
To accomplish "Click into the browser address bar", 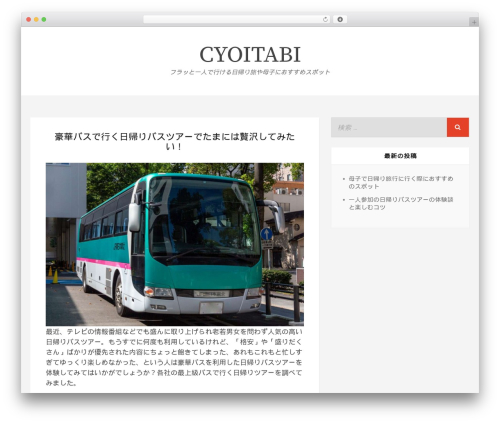I will click(237, 19).
